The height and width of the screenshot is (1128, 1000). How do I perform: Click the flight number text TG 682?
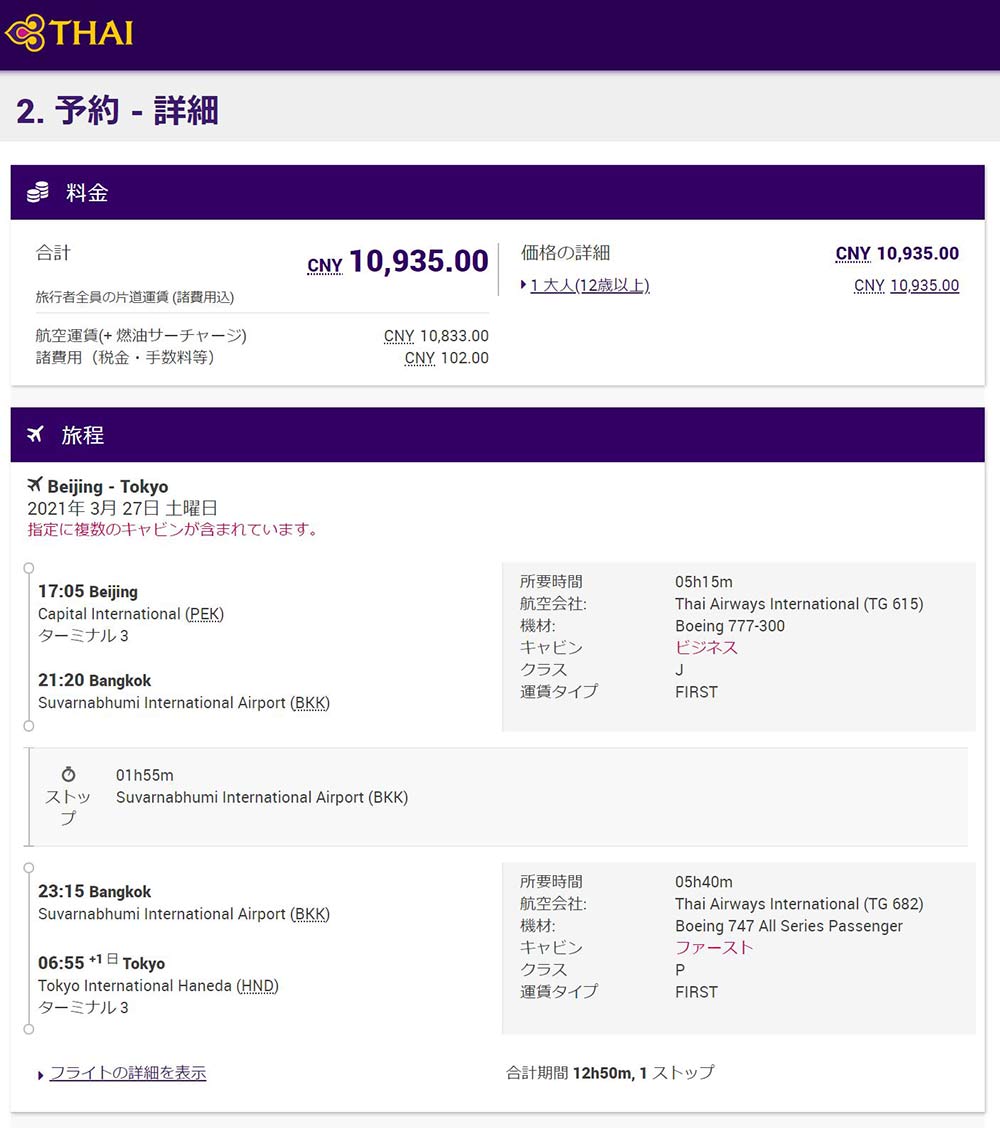coord(893,904)
